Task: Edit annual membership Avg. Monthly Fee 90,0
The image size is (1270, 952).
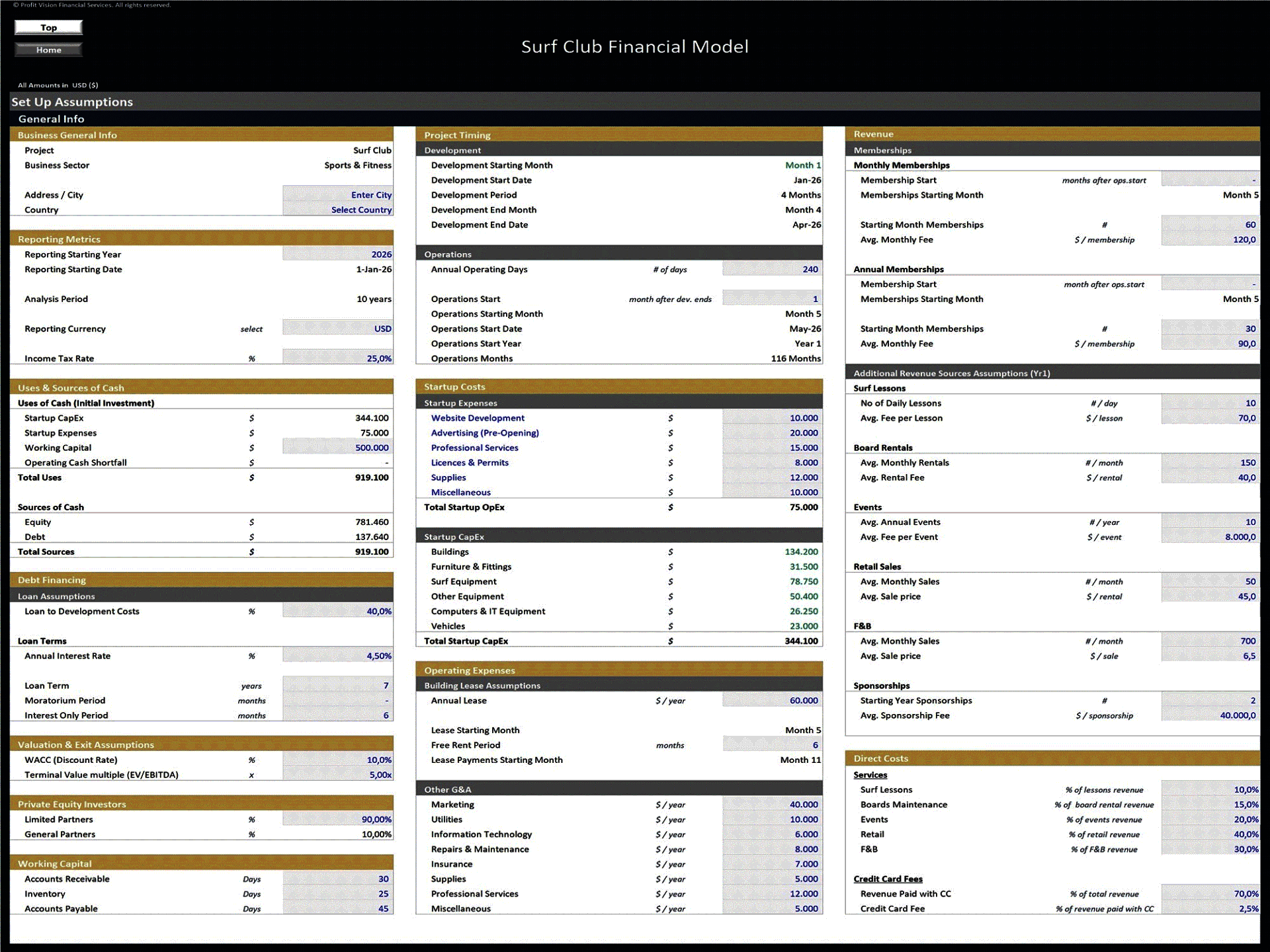Action: [x=1210, y=343]
